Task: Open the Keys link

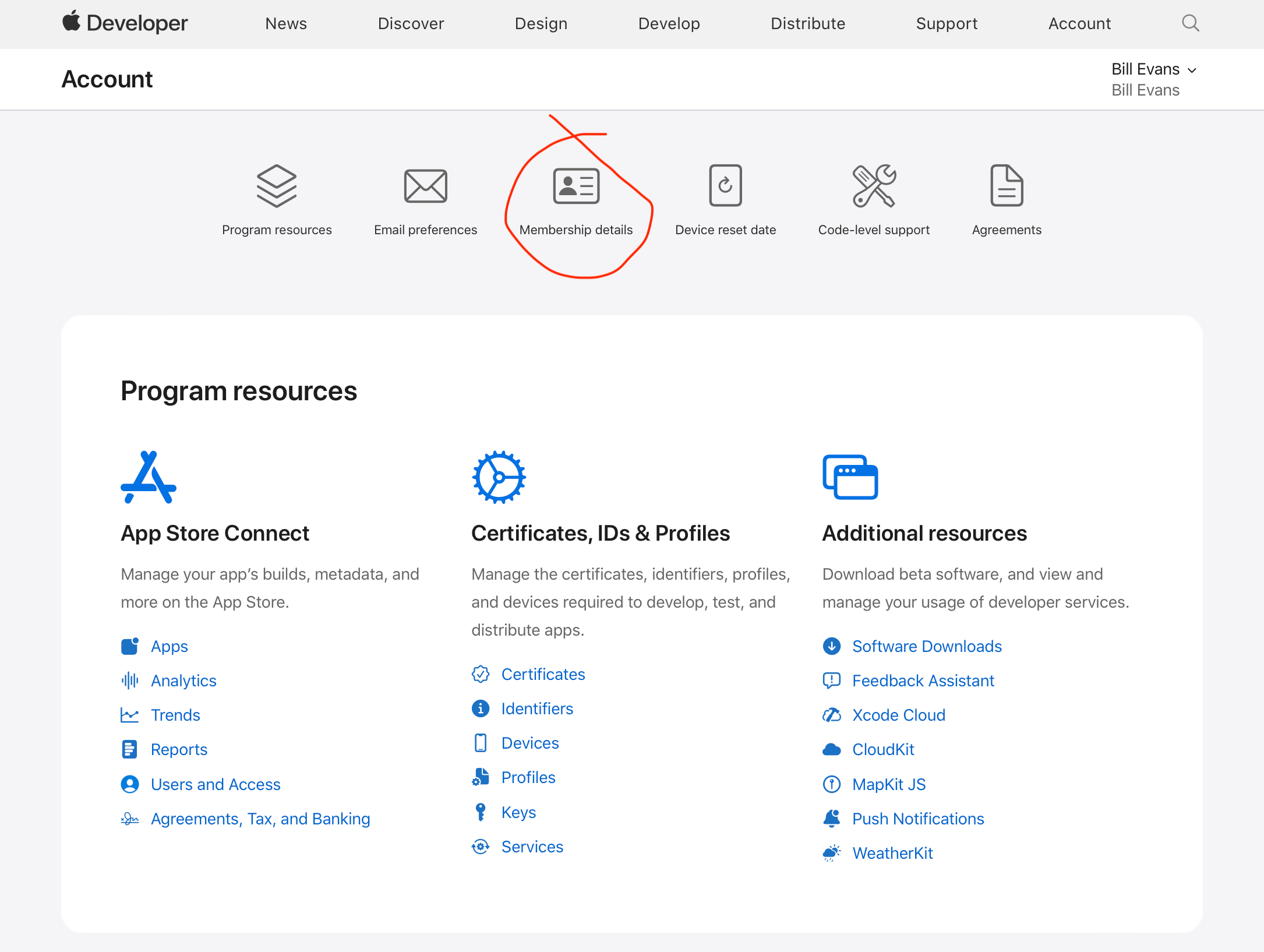Action: tap(518, 812)
